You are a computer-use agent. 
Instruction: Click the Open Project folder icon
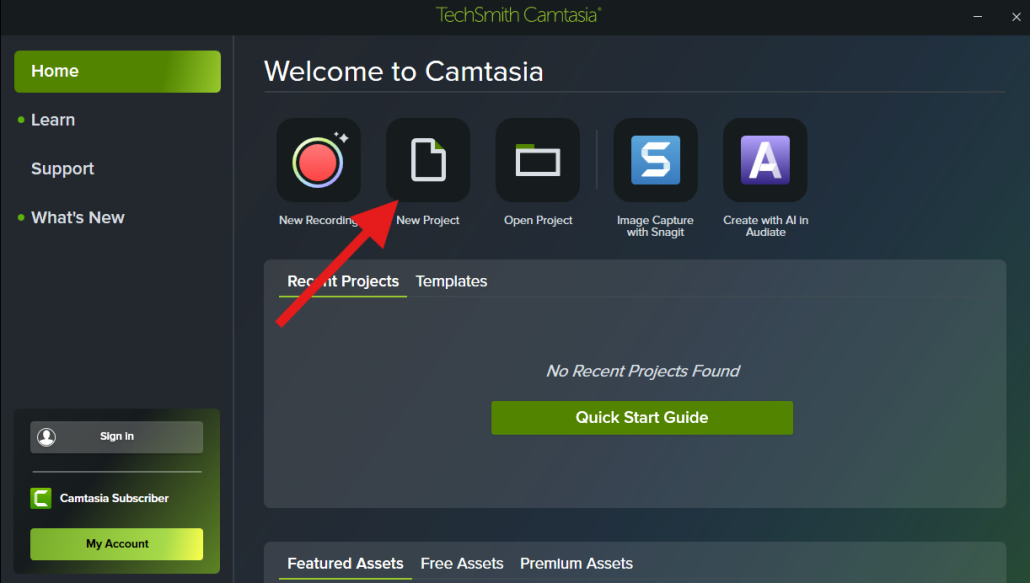[x=538, y=161]
